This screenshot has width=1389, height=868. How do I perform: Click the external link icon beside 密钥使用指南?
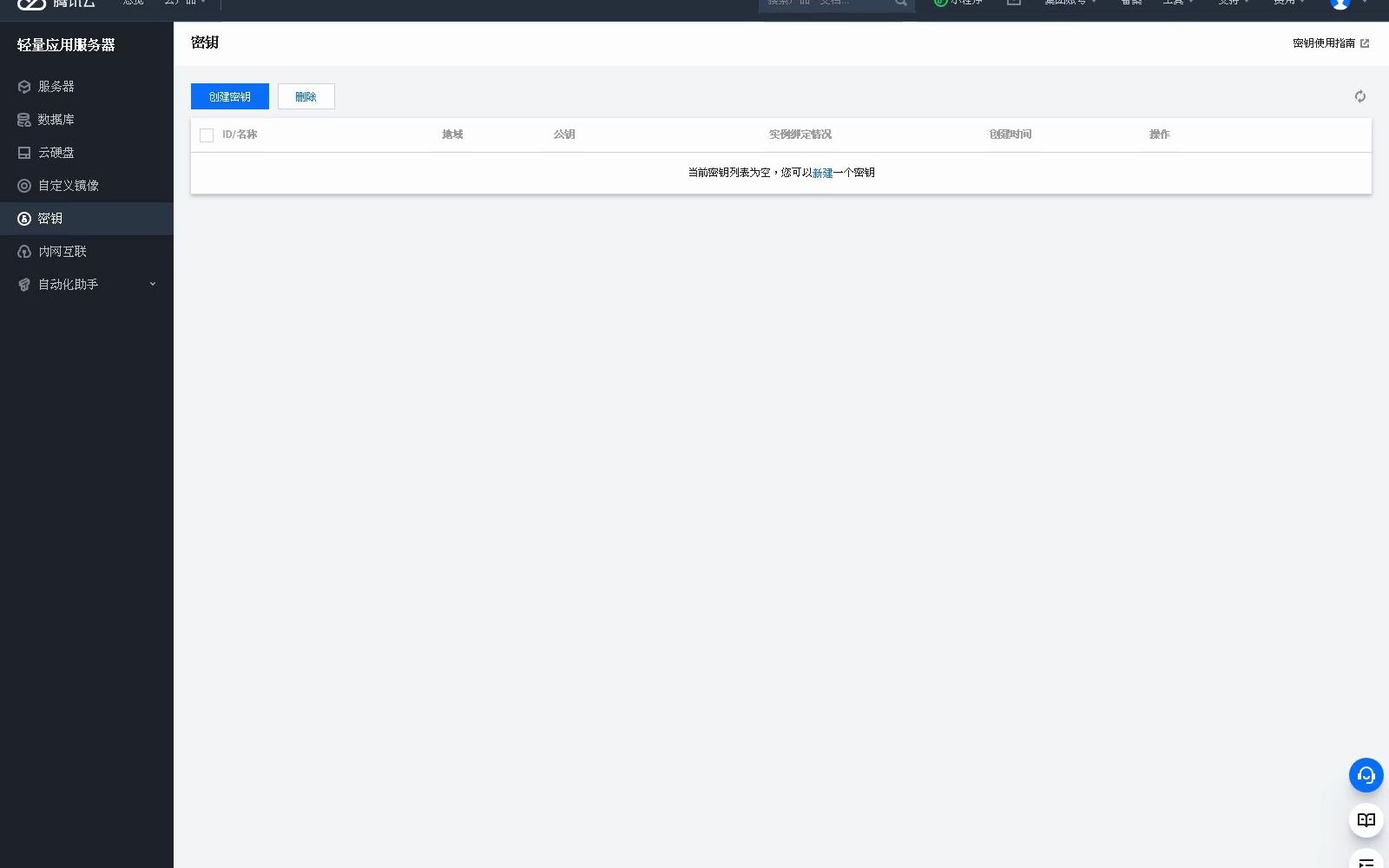tap(1365, 43)
